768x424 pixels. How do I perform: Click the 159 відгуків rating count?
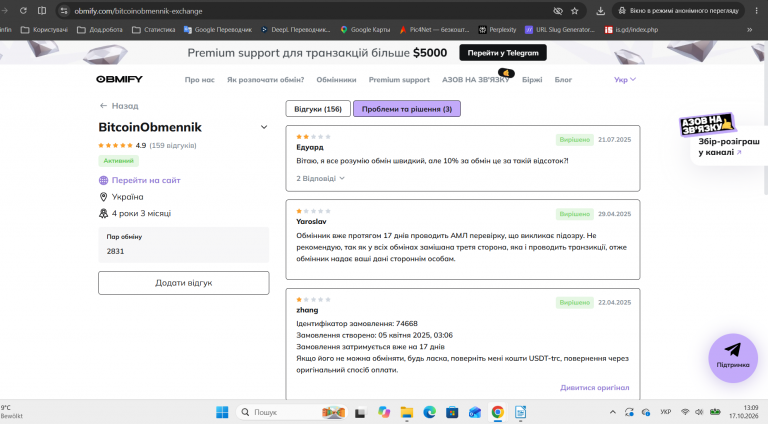(x=173, y=145)
